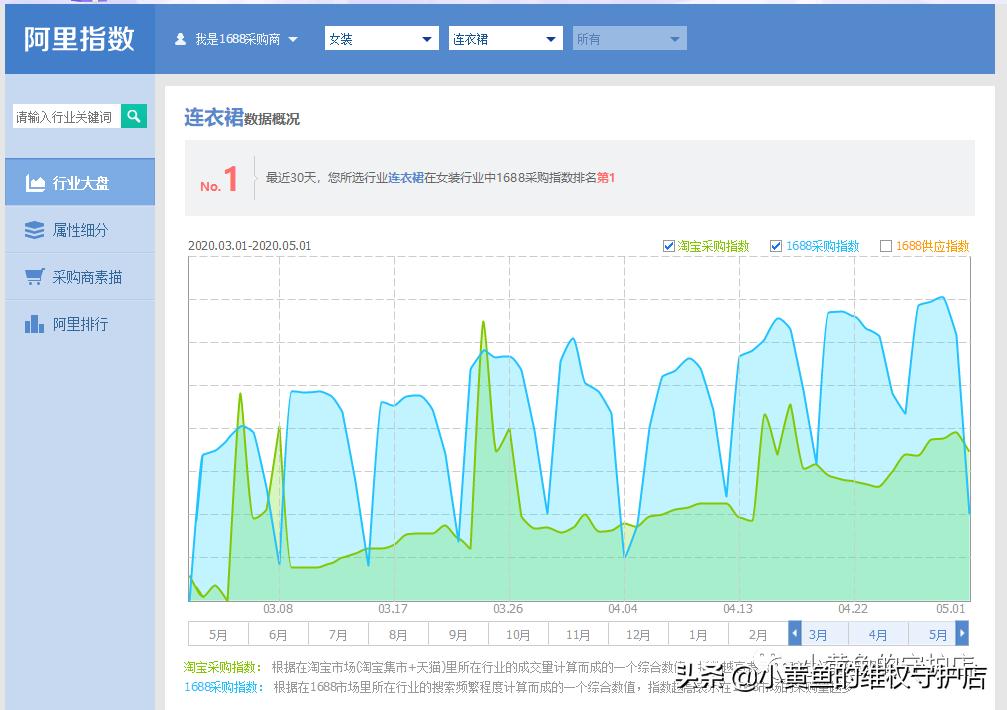Disable the 1688采购指数 checkbox
Viewport: 1007px width, 710px height.
coord(776,245)
